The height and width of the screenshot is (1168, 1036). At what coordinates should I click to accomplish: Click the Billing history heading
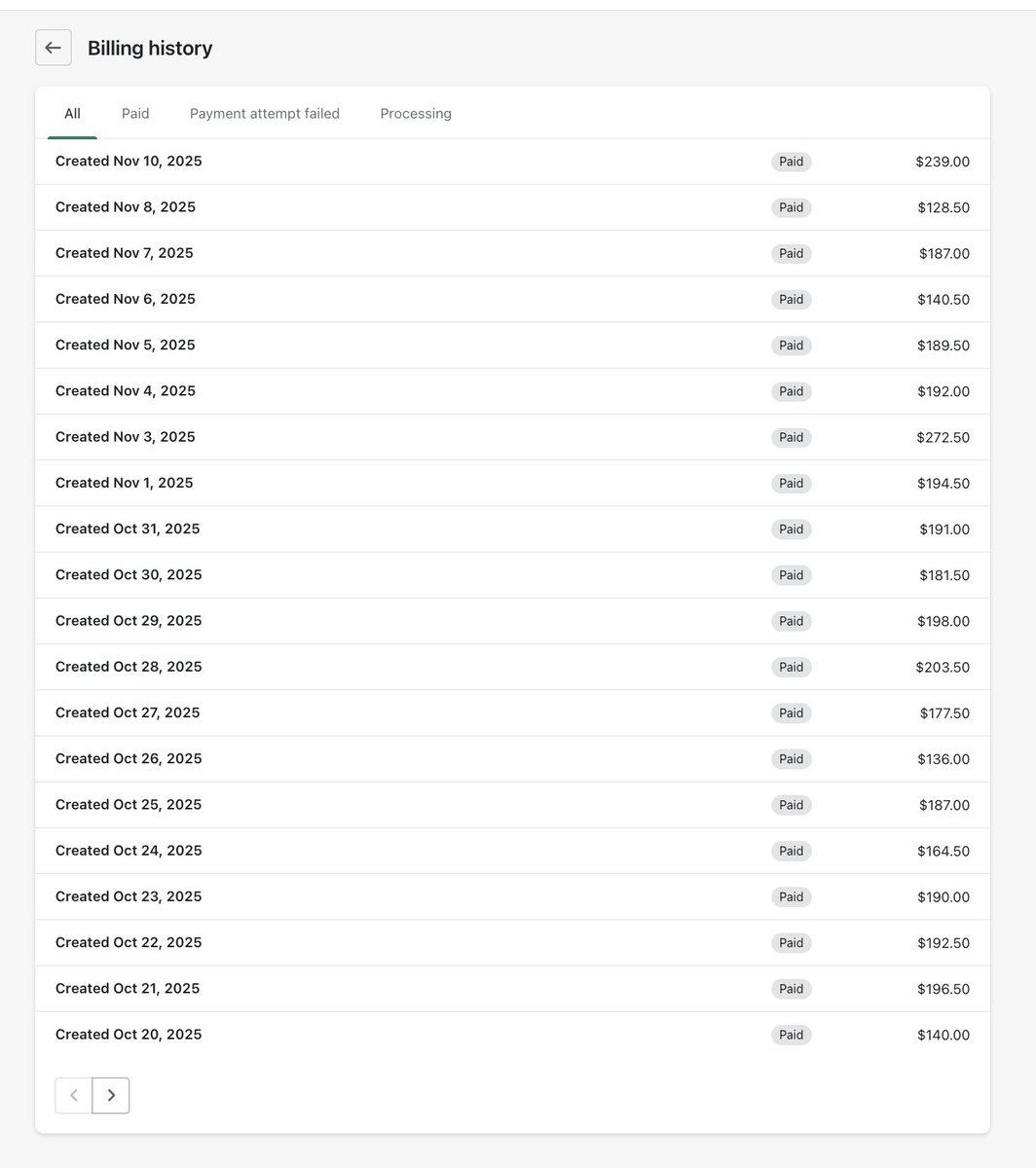[150, 48]
